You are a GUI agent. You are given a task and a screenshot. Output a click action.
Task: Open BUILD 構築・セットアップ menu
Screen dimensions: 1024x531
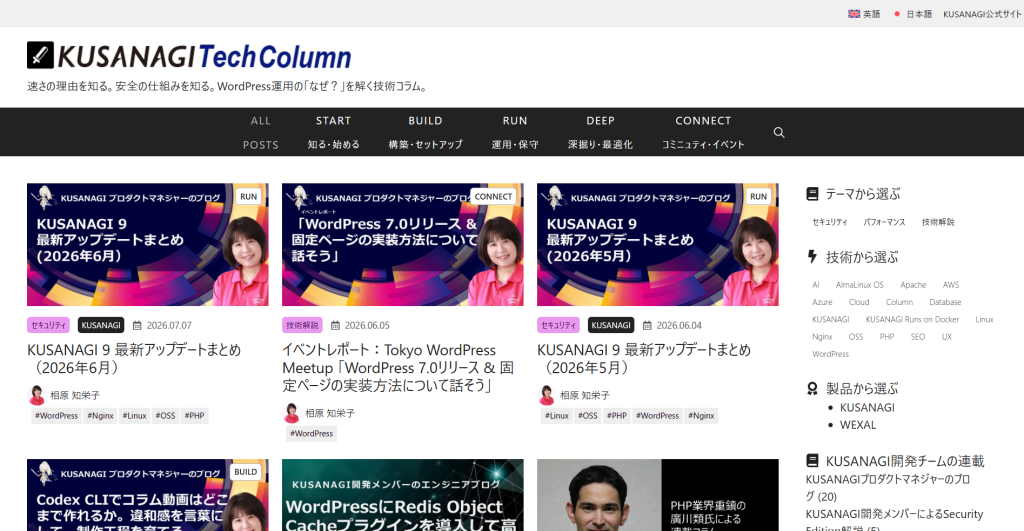425,133
